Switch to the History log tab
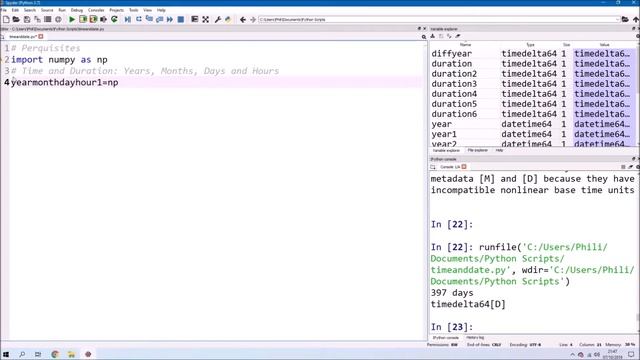The height and width of the screenshot is (360, 640). coord(475,338)
